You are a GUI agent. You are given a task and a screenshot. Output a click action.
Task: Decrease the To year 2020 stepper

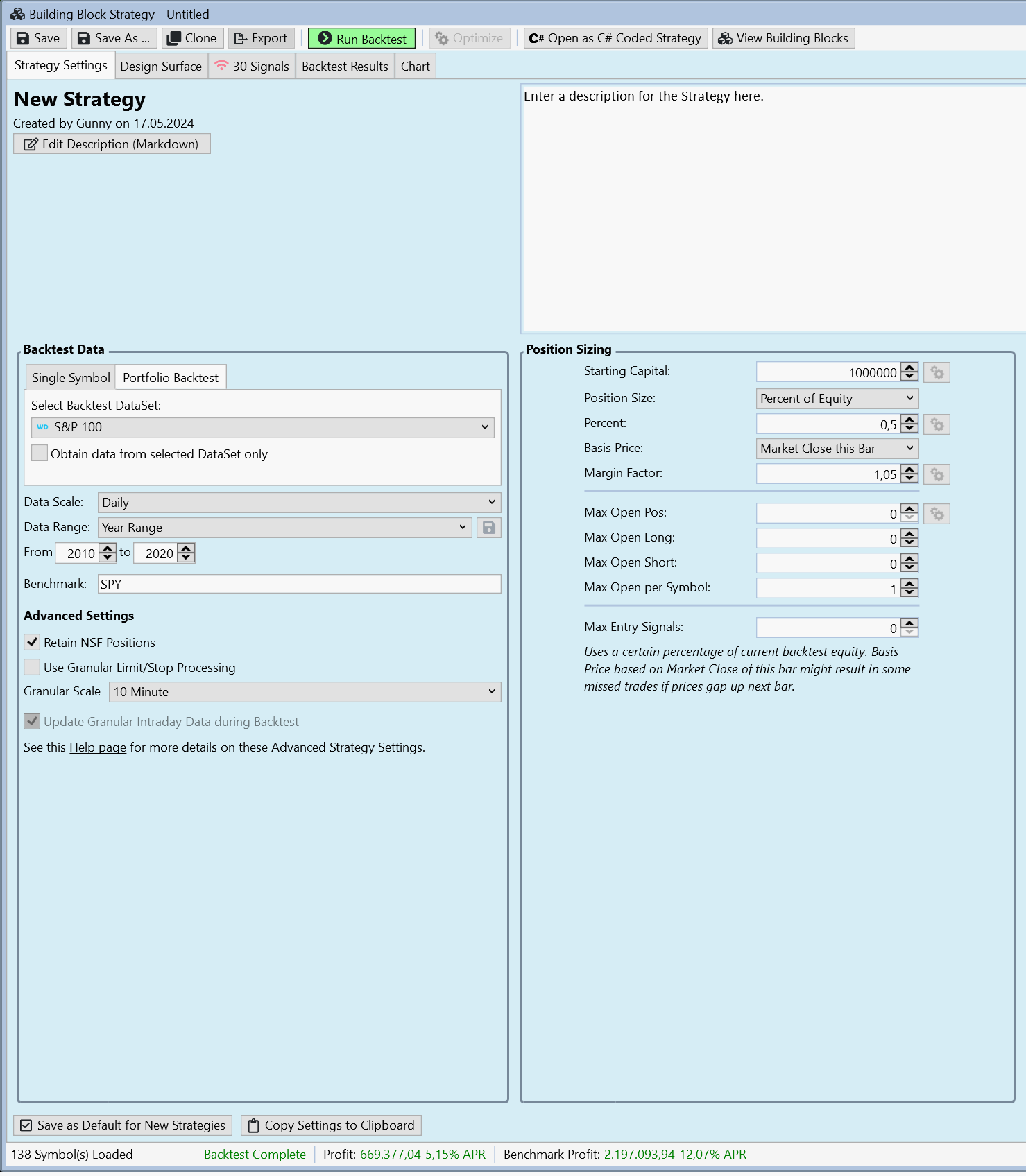point(186,557)
